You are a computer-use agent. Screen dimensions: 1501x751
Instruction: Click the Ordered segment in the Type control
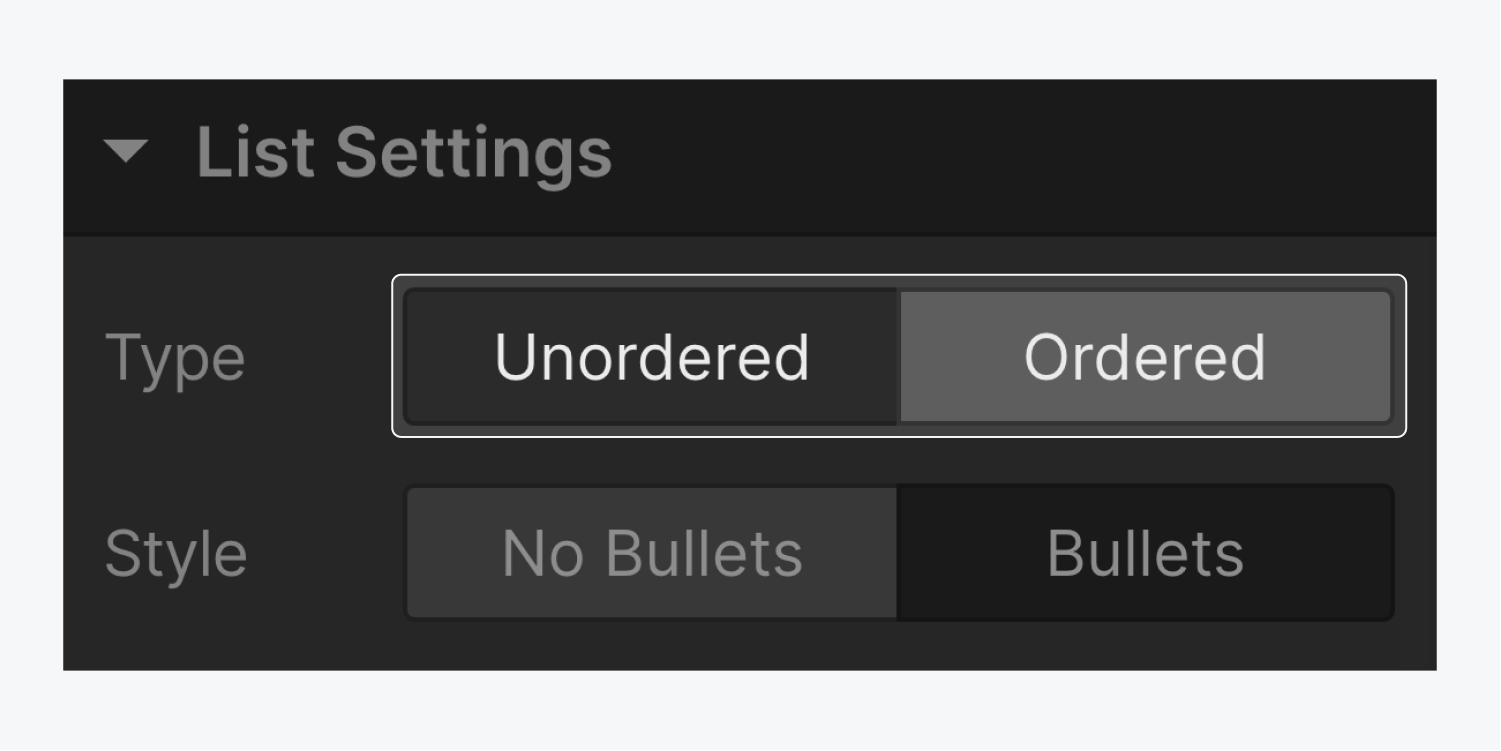[1147, 357]
